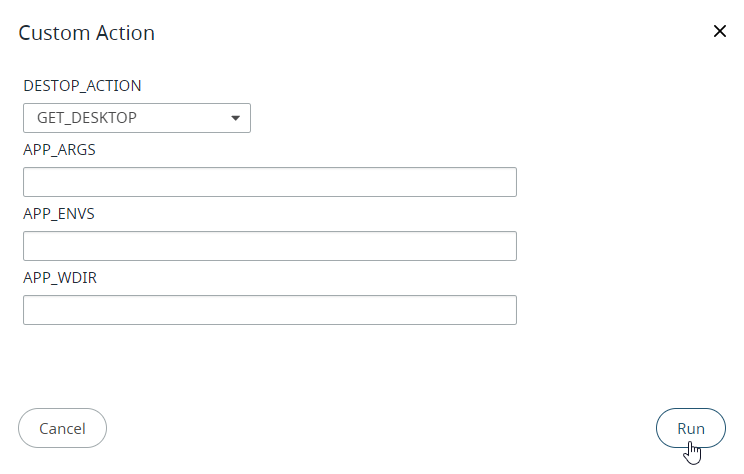Click the DESTOP_ACTION label
Image resolution: width=744 pixels, height=474 pixels.
pyautogui.click(x=82, y=86)
